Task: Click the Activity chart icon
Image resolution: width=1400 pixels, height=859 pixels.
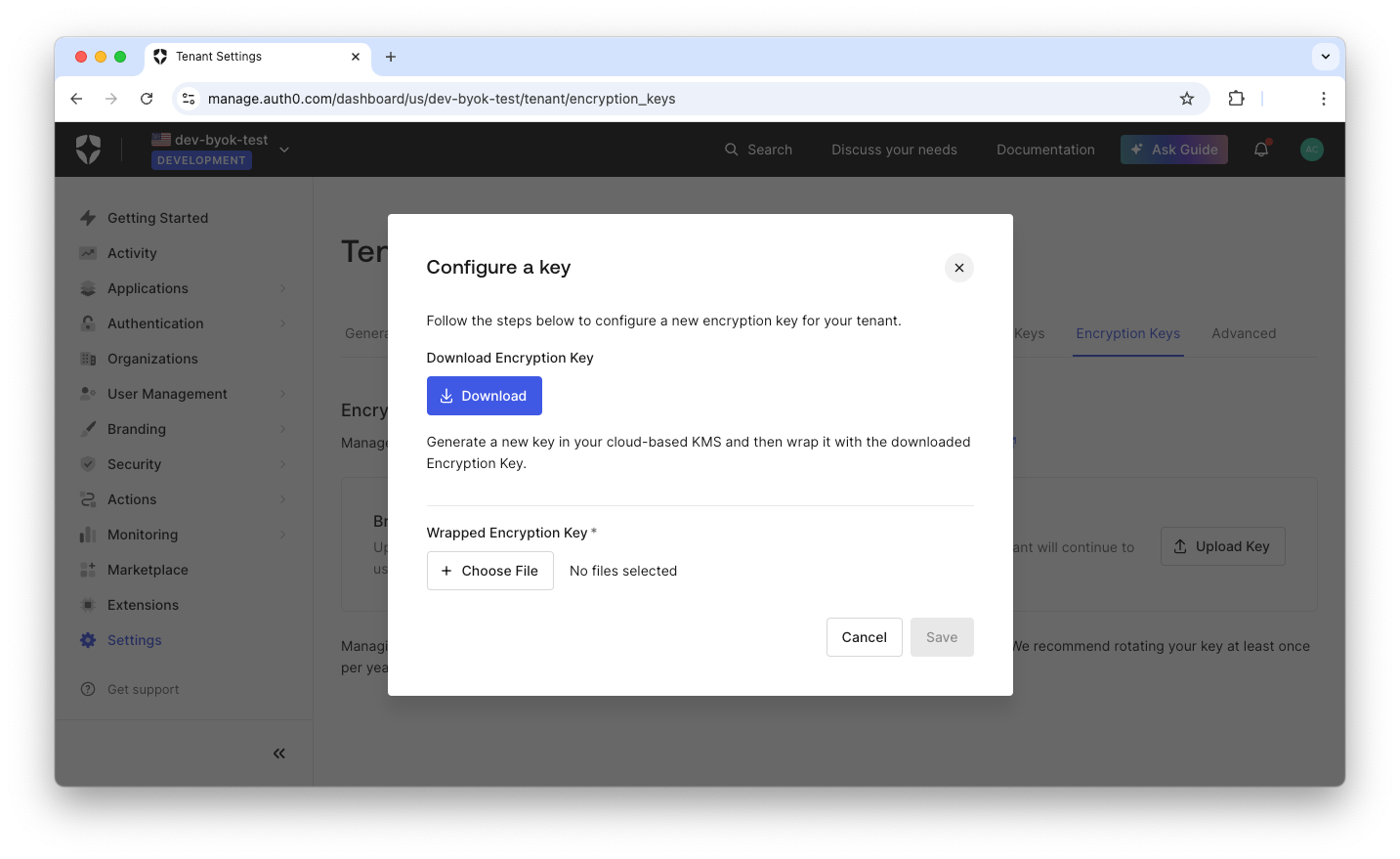Action: (88, 253)
